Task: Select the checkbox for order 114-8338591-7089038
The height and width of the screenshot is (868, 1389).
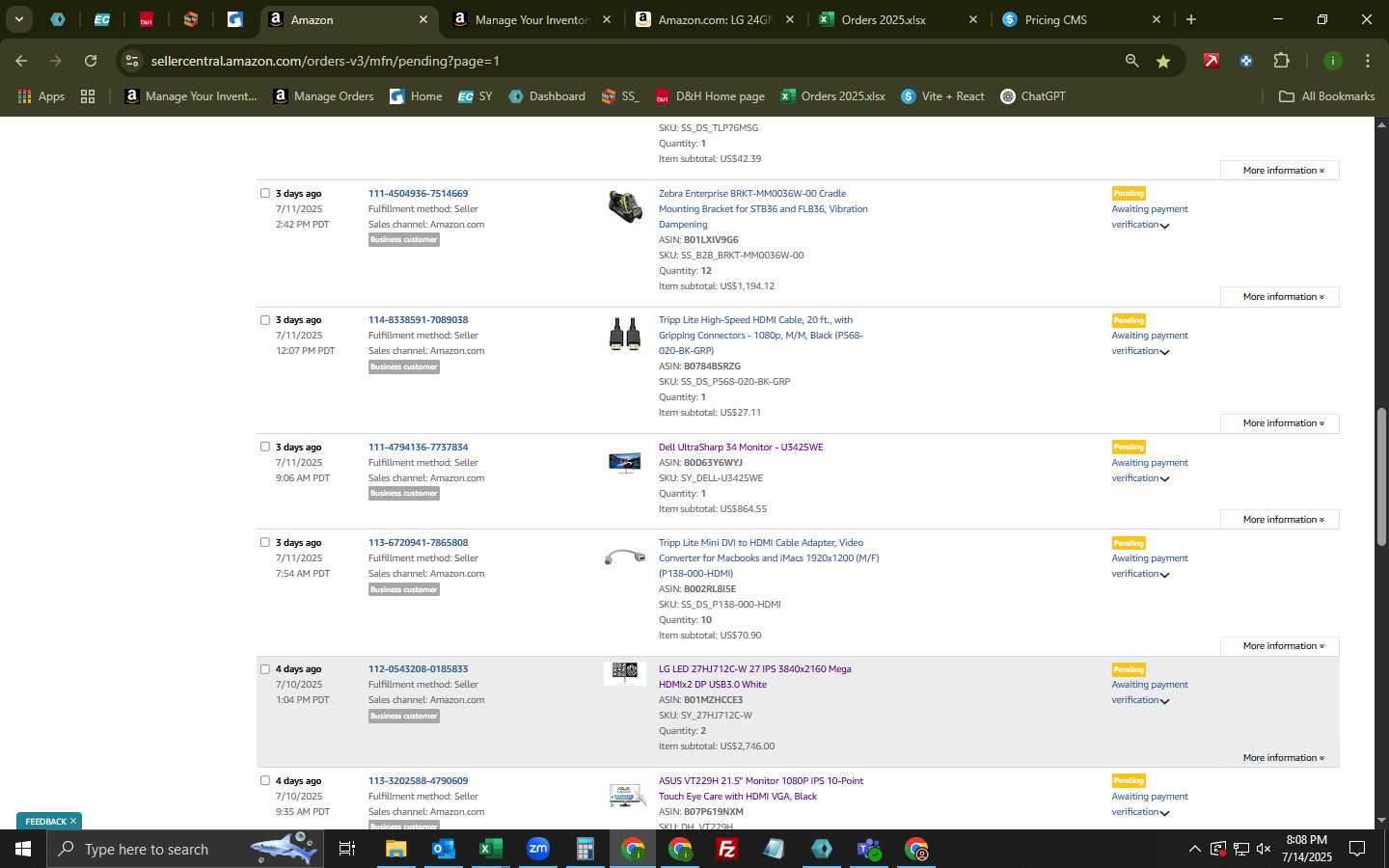Action: point(265,320)
